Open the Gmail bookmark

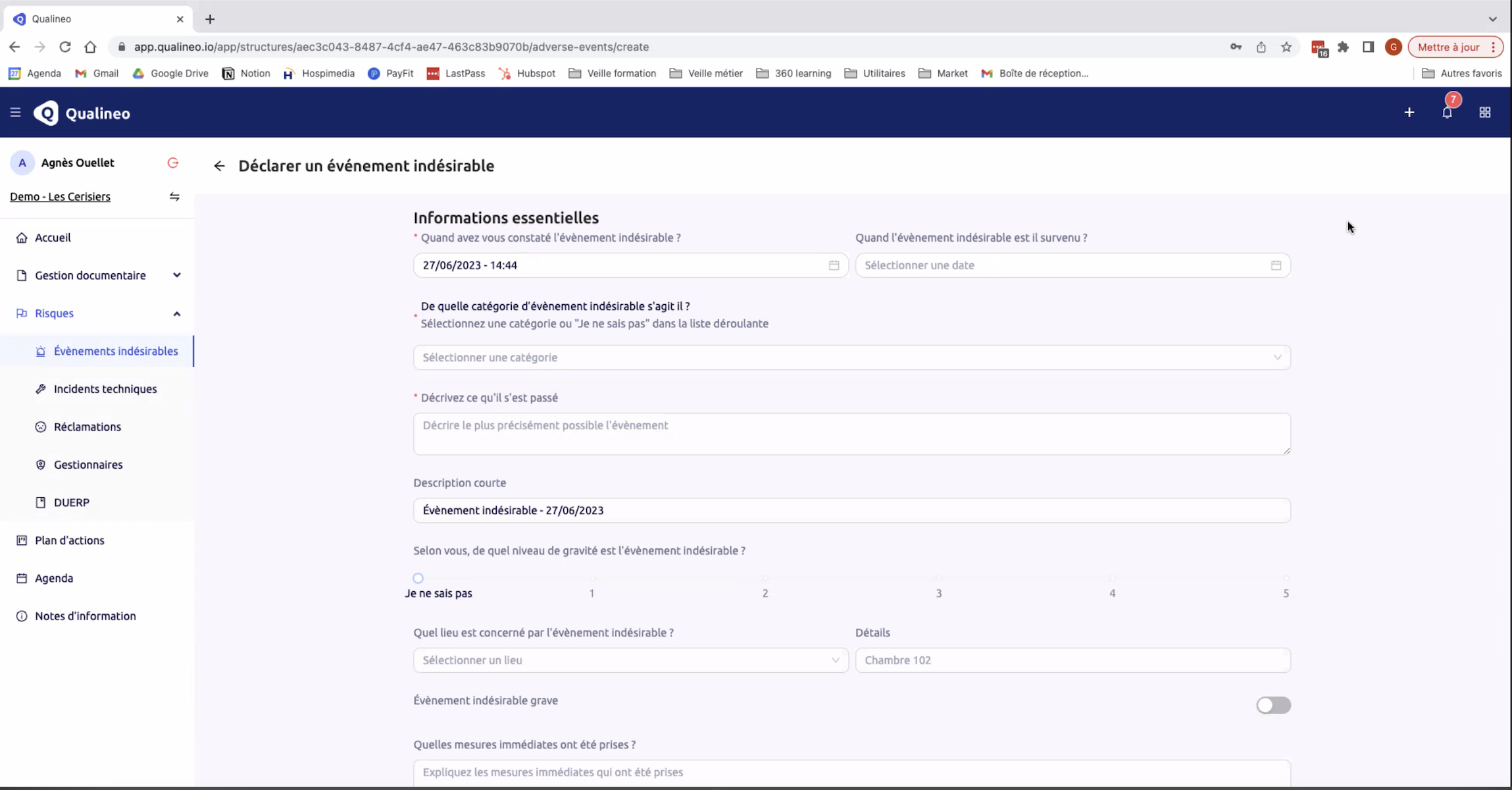(x=105, y=73)
